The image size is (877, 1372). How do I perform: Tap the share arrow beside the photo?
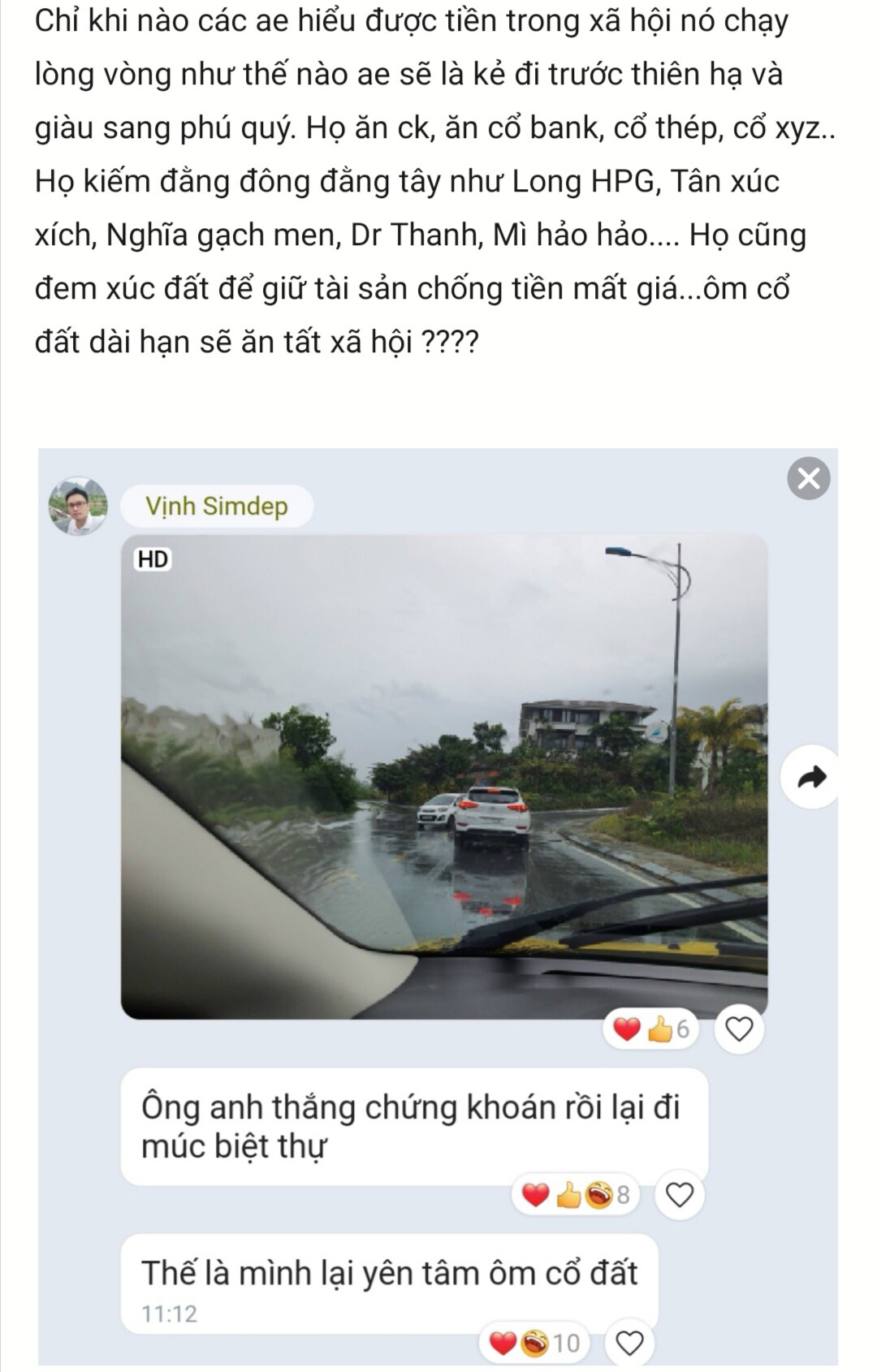point(811,778)
